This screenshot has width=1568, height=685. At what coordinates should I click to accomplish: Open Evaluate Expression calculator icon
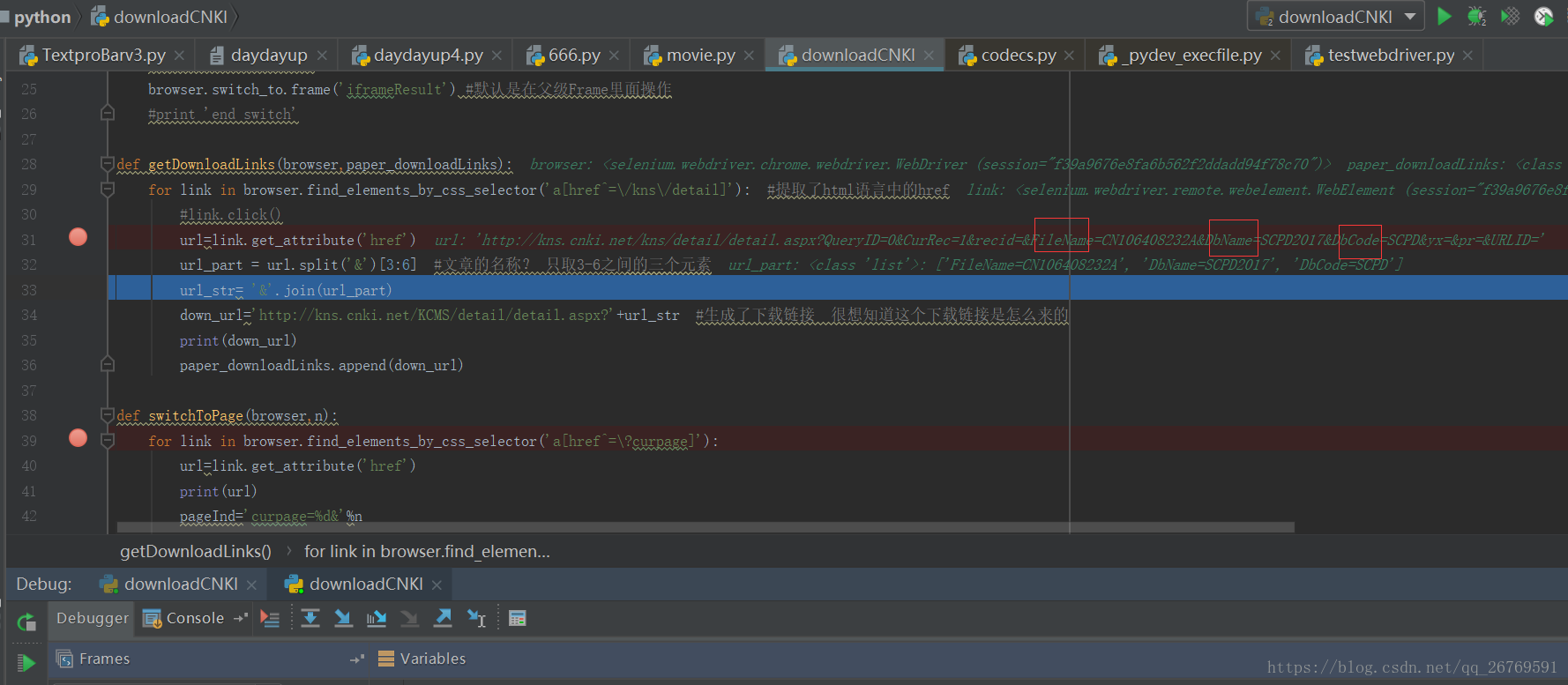coord(518,619)
